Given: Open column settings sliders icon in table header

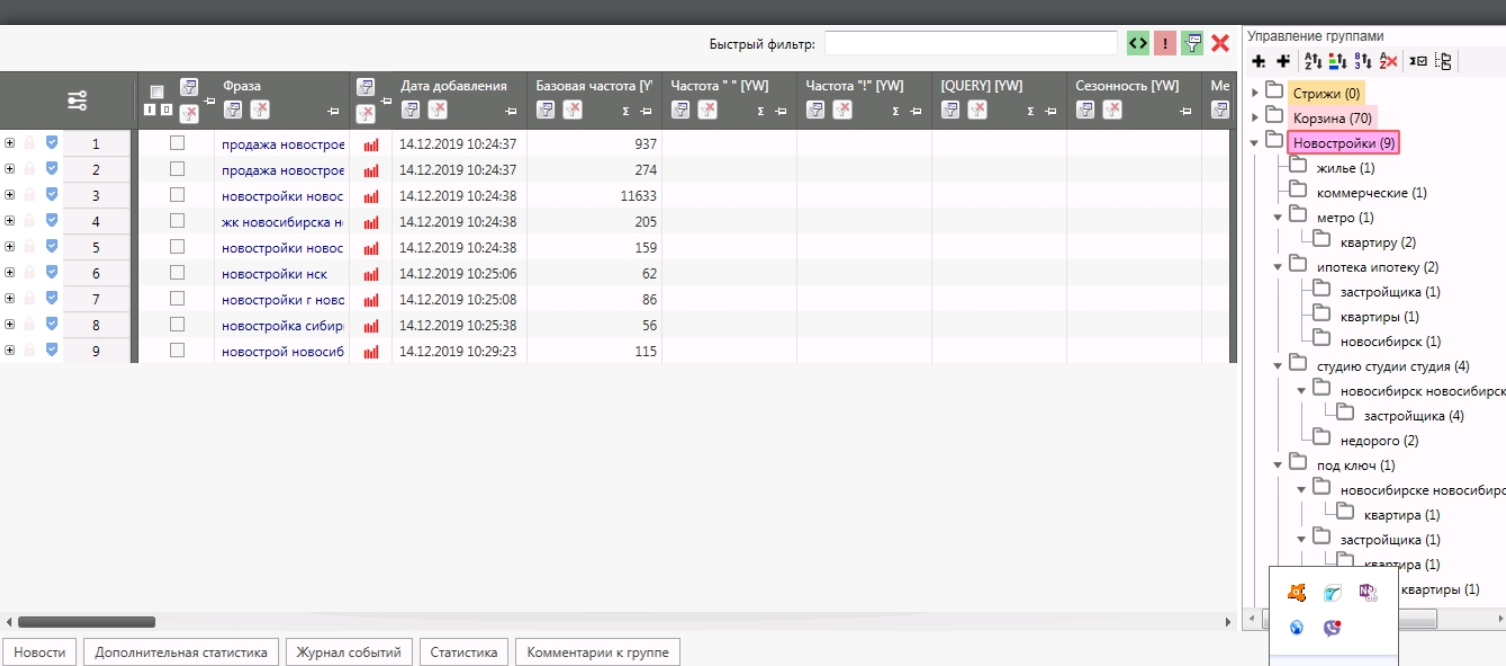Looking at the screenshot, I should tap(77, 100).
